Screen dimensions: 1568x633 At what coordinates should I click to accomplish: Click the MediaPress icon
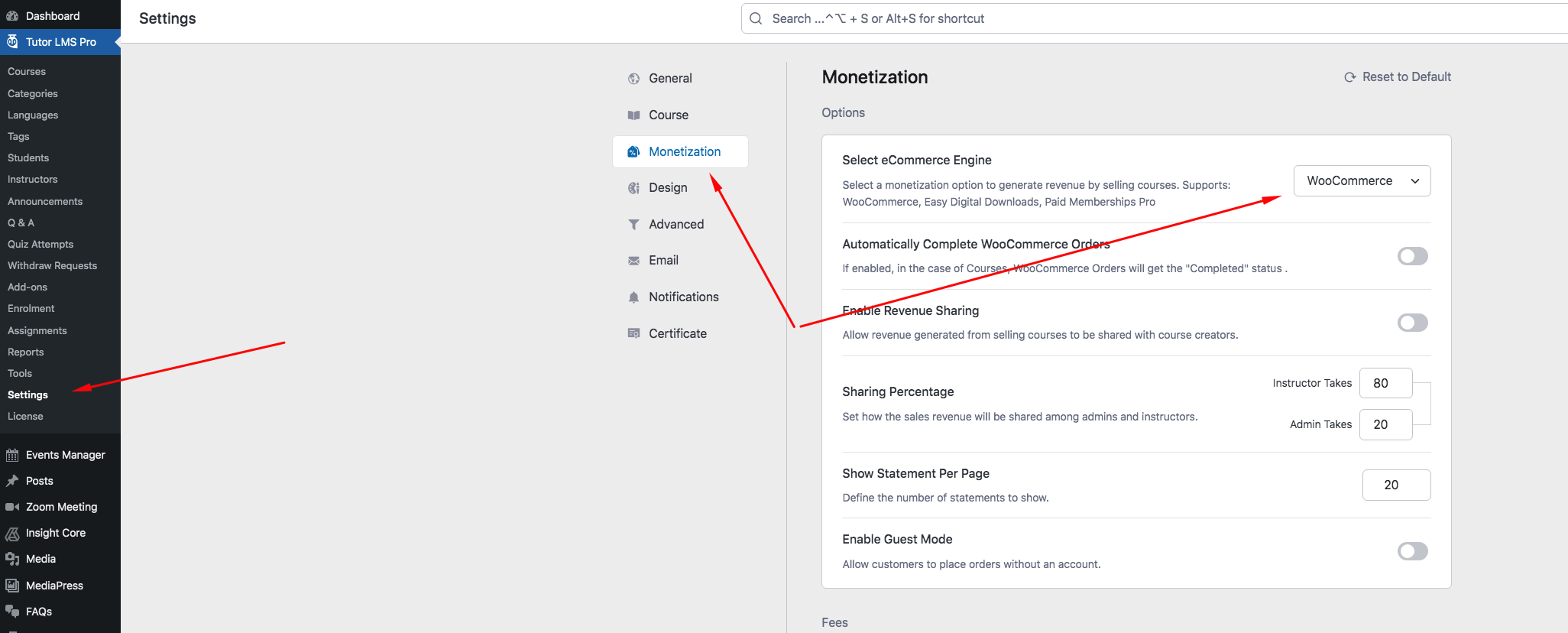coord(12,586)
